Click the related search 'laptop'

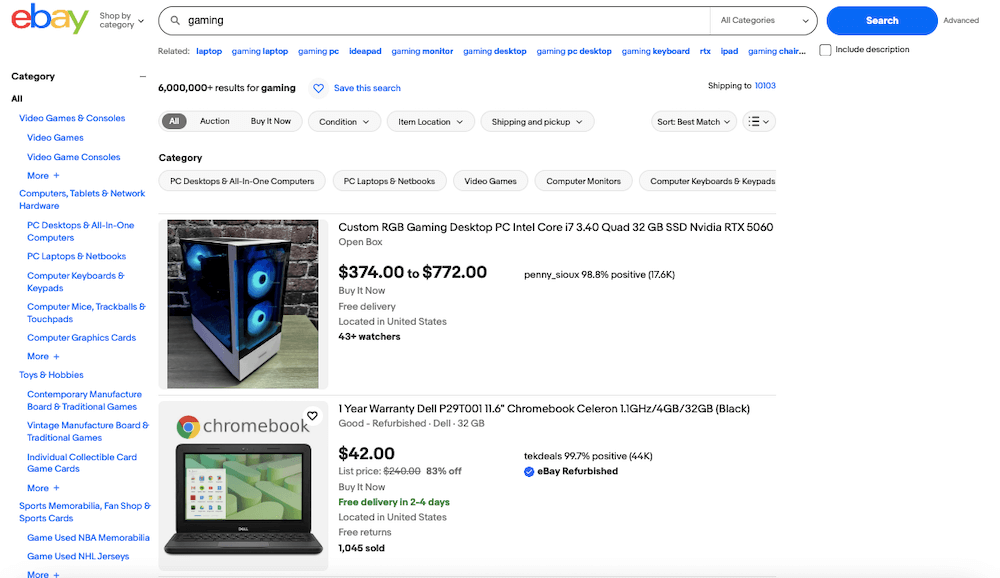pos(209,51)
